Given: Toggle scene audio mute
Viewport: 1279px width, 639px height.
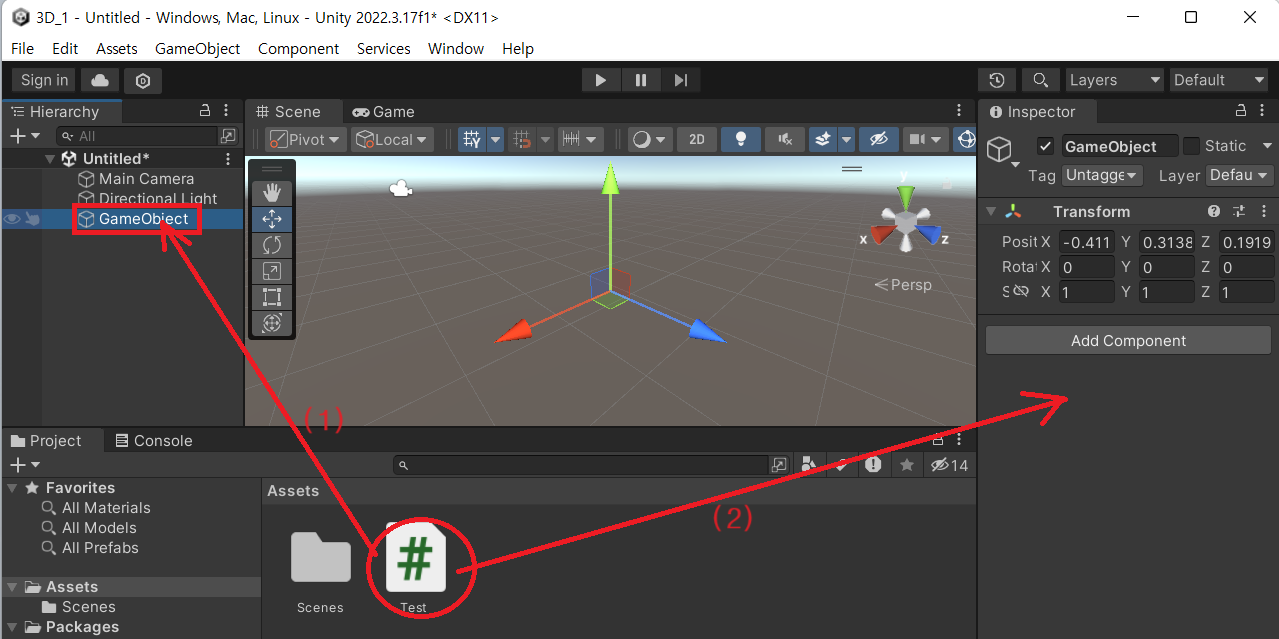Looking at the screenshot, I should [x=785, y=140].
